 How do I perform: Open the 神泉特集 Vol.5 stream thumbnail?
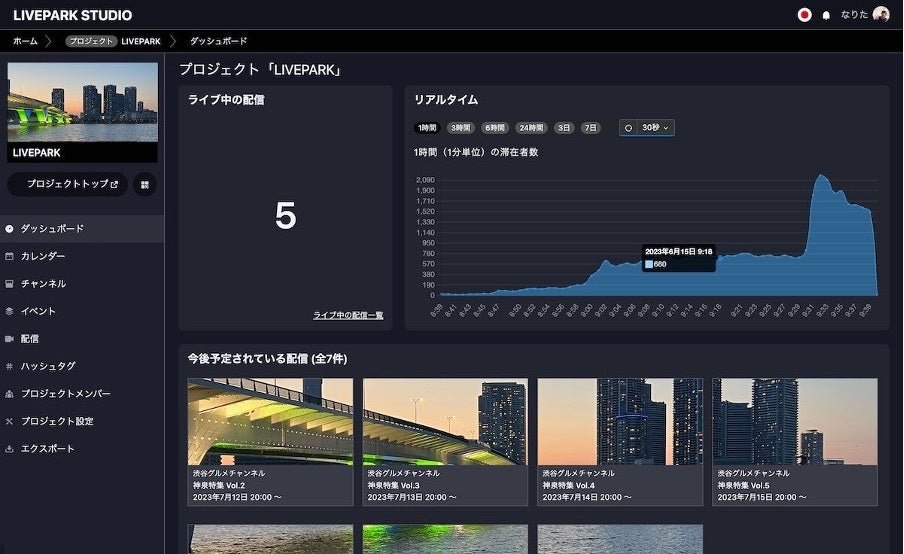coord(795,421)
